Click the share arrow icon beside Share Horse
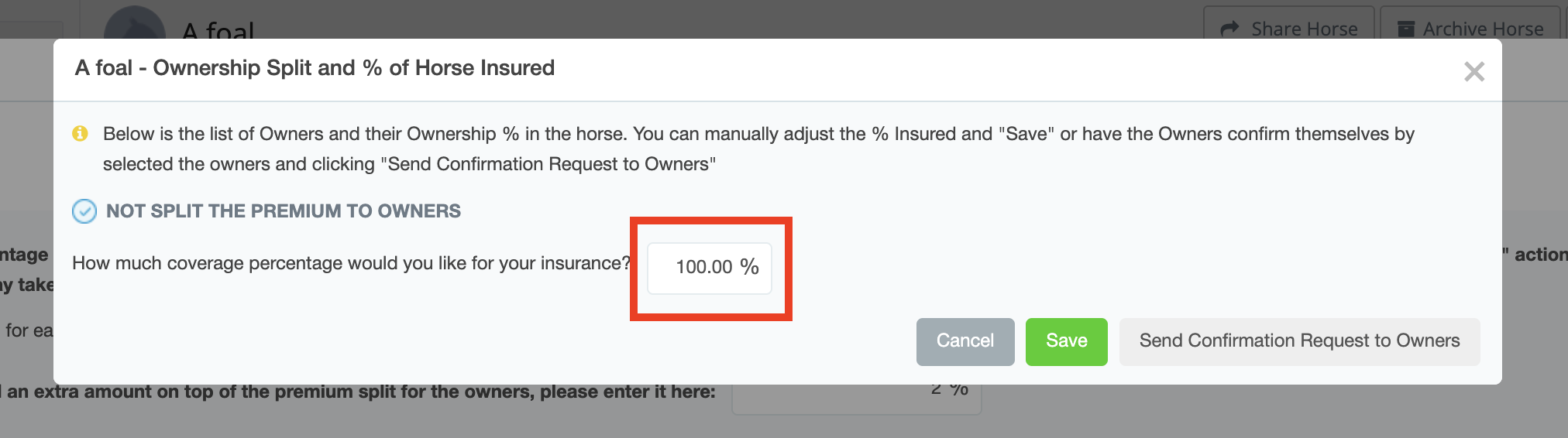1568x438 pixels. (x=1229, y=29)
